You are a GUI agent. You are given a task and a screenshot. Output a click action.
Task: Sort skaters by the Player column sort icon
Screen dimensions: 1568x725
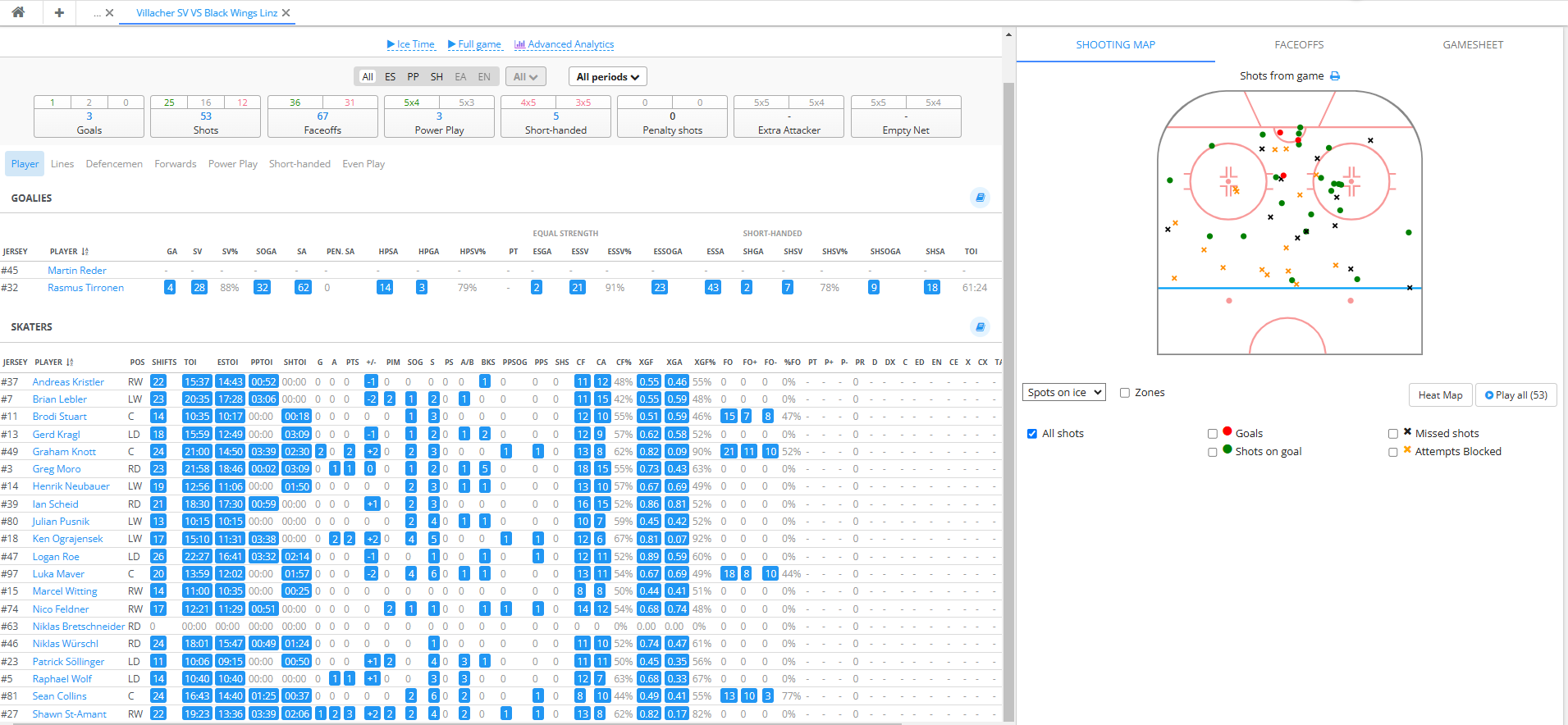coord(70,362)
